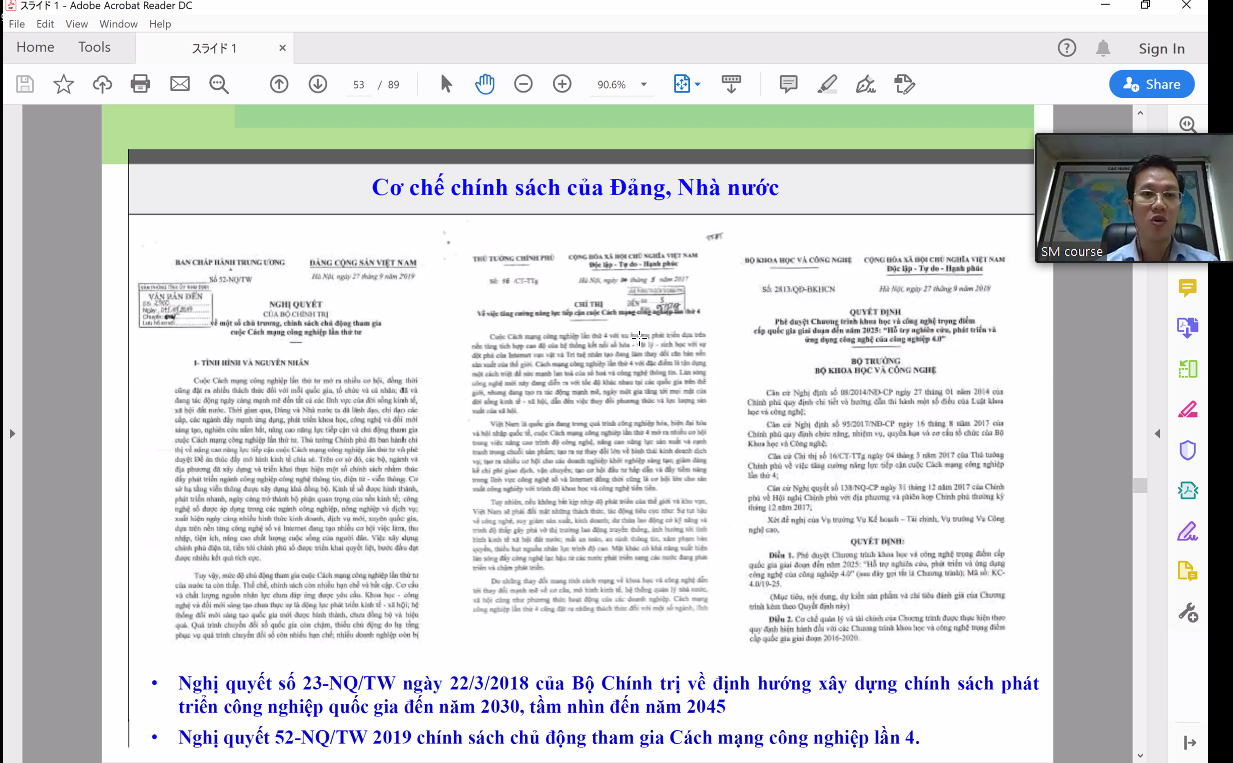Go to next page with down arrow
The image size is (1233, 763).
[x=317, y=84]
